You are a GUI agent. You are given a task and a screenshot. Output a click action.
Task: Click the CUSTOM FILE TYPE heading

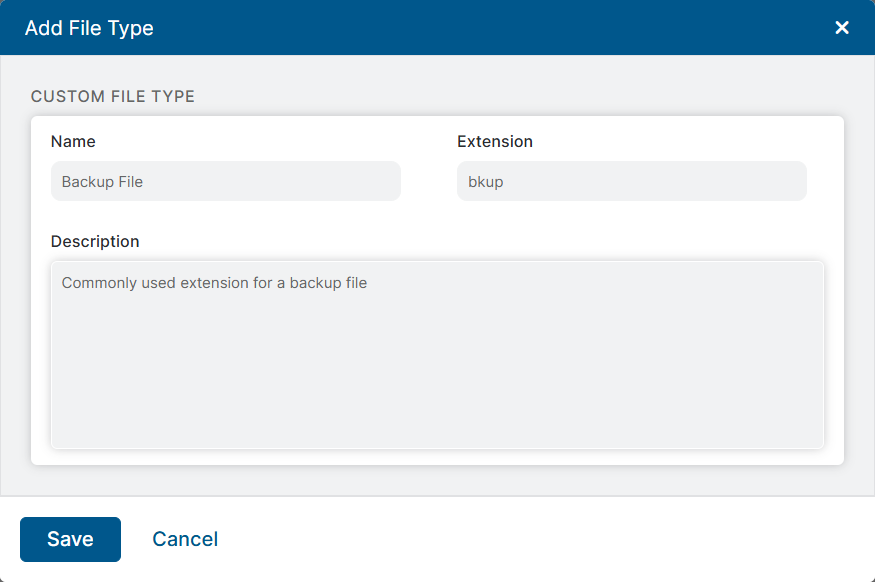[113, 97]
